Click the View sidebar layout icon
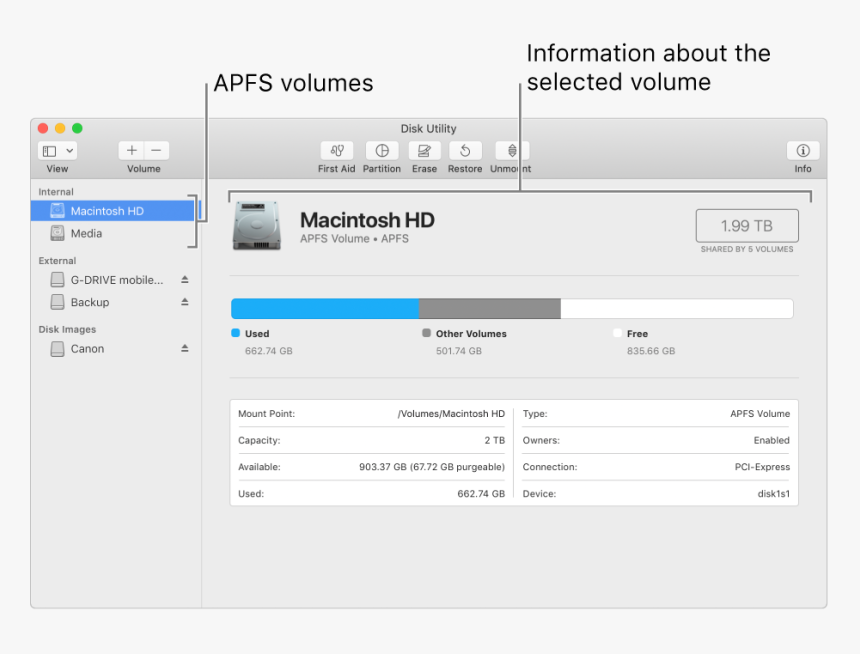Viewport: 860px width, 654px height. (50, 151)
